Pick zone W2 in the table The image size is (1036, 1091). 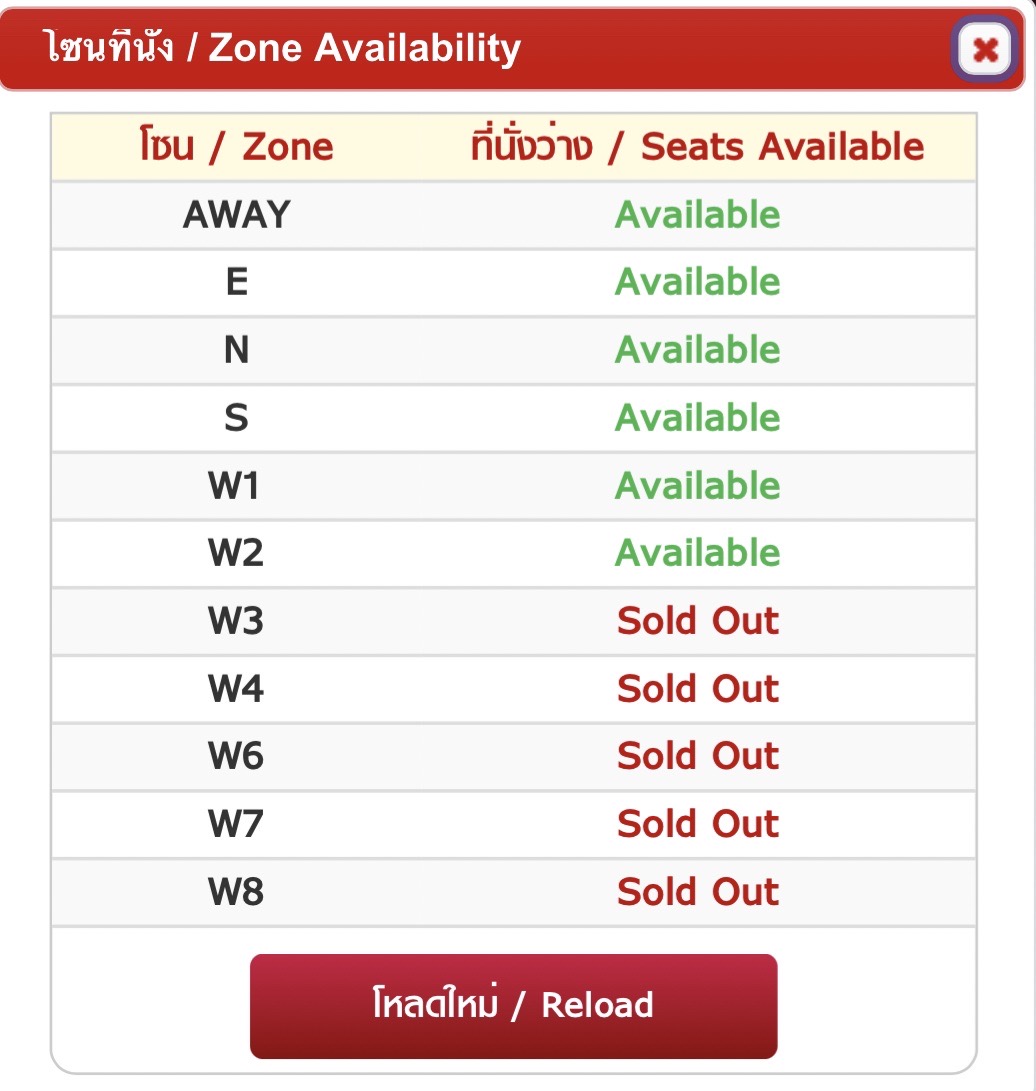pyautogui.click(x=236, y=553)
